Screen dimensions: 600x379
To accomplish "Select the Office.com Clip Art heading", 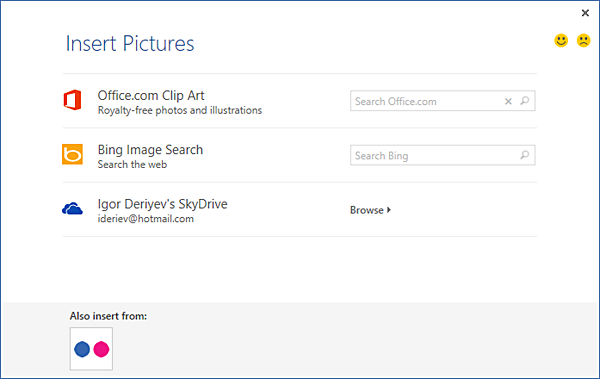I will [151, 95].
